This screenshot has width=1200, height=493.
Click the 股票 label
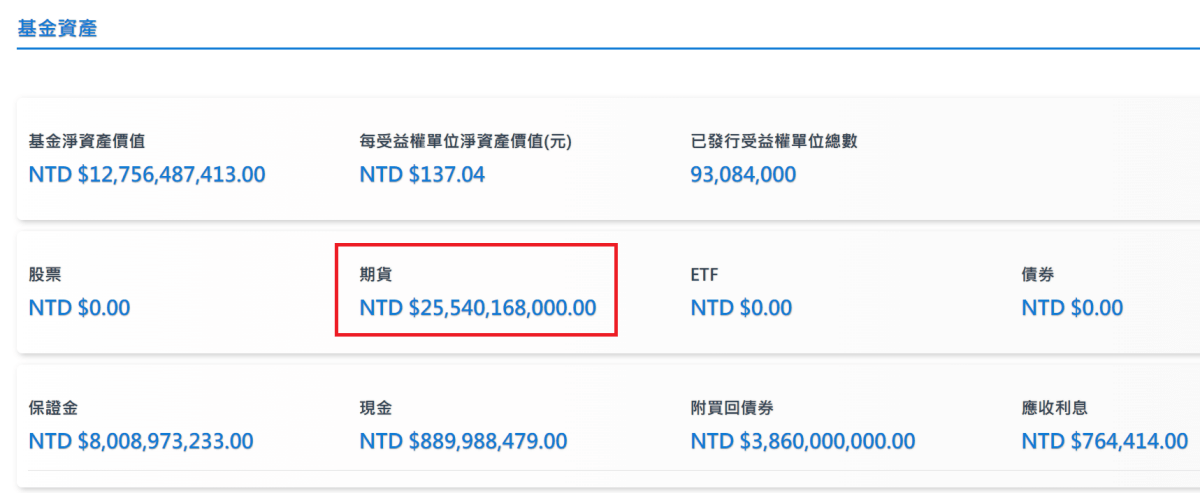tap(46, 274)
